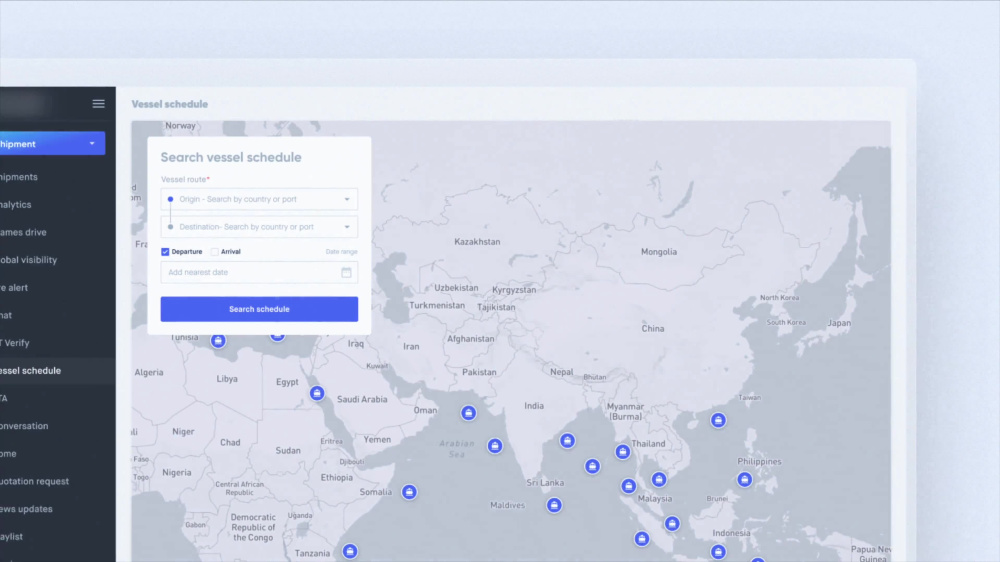Click the port marker in the Philippines
The width and height of the screenshot is (1000, 562).
[745, 479]
